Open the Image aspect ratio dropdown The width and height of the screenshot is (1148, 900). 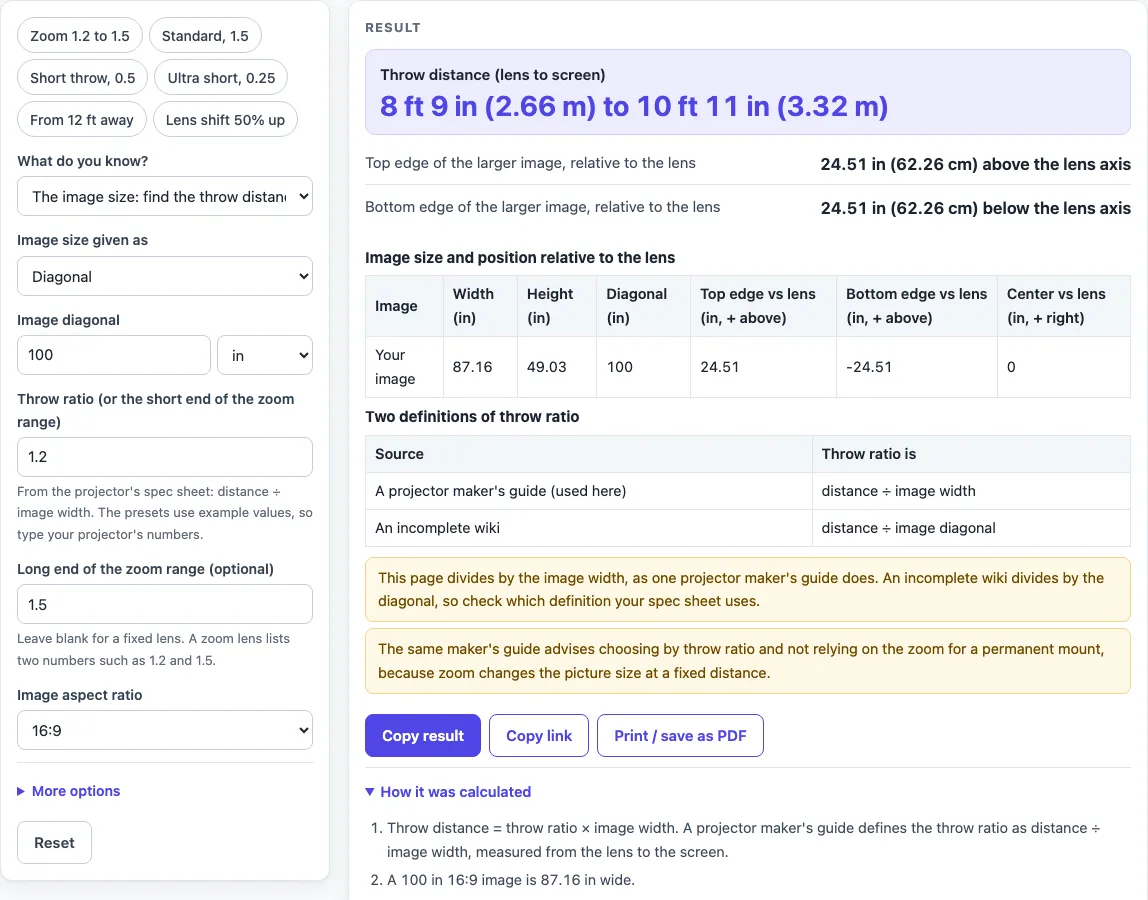[x=165, y=730]
